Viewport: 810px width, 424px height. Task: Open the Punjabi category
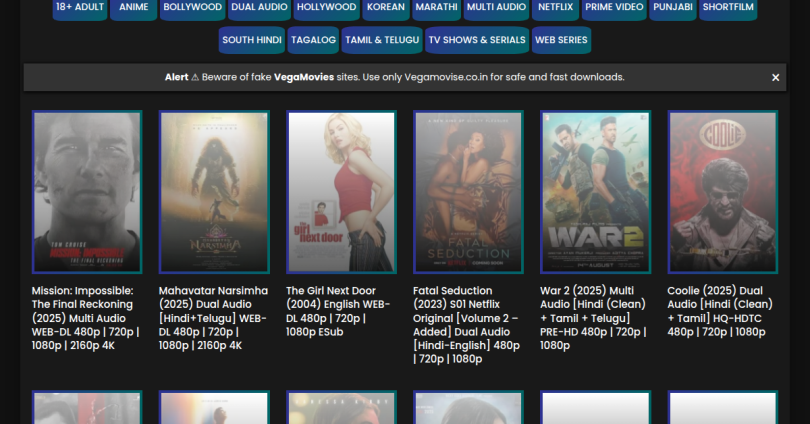tap(672, 7)
